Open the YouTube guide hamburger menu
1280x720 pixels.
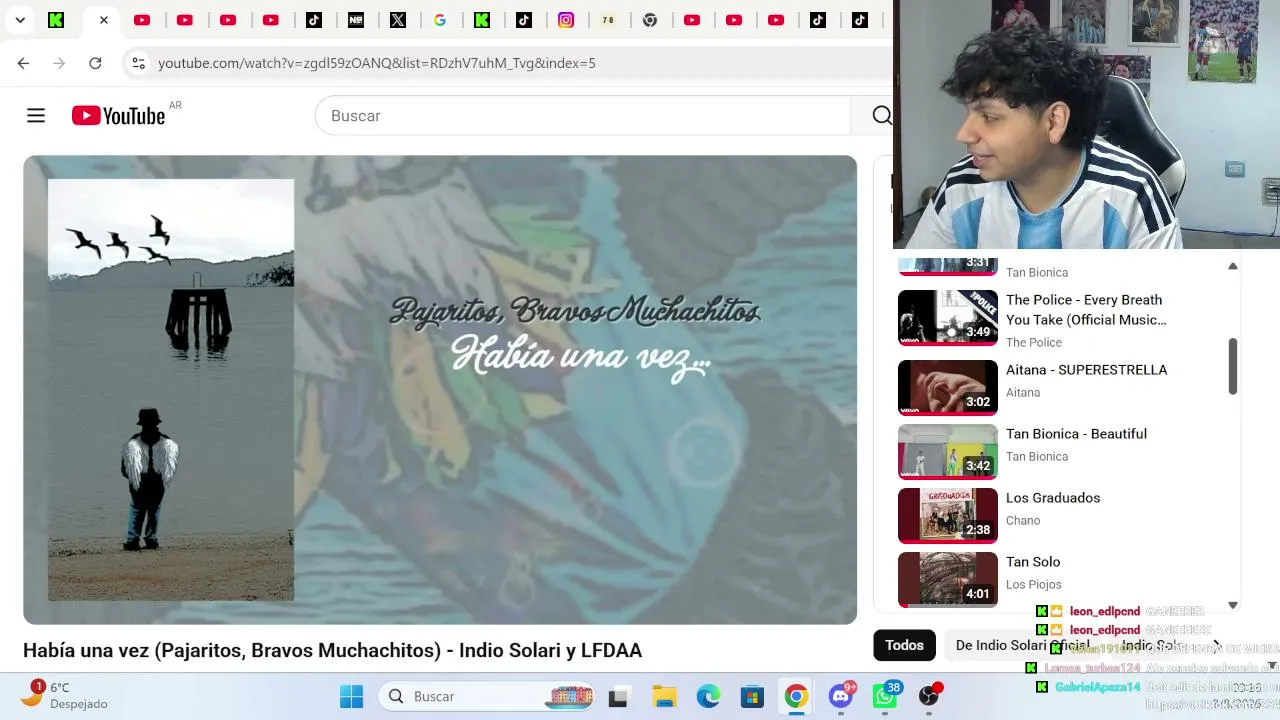pyautogui.click(x=36, y=116)
